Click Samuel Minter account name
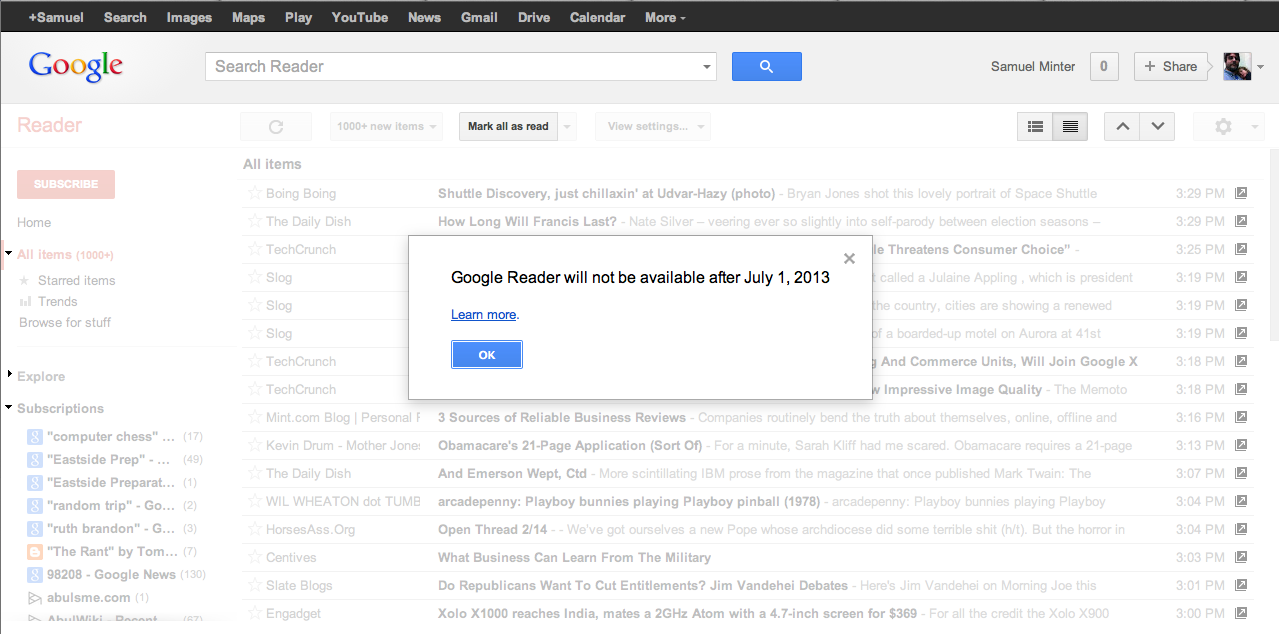 pyautogui.click(x=1033, y=67)
